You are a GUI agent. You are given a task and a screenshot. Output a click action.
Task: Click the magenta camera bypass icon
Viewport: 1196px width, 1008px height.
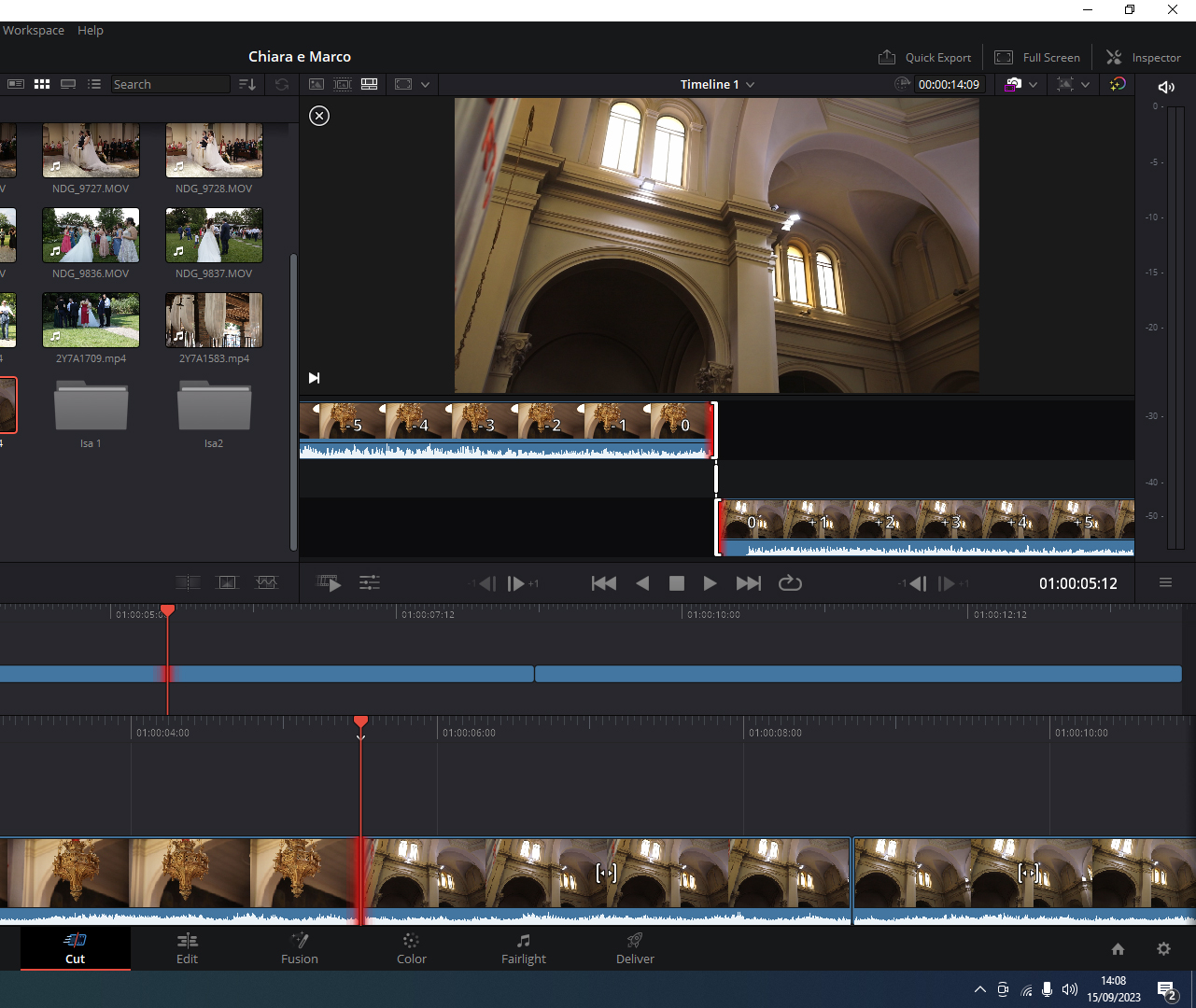pyautogui.click(x=1013, y=84)
